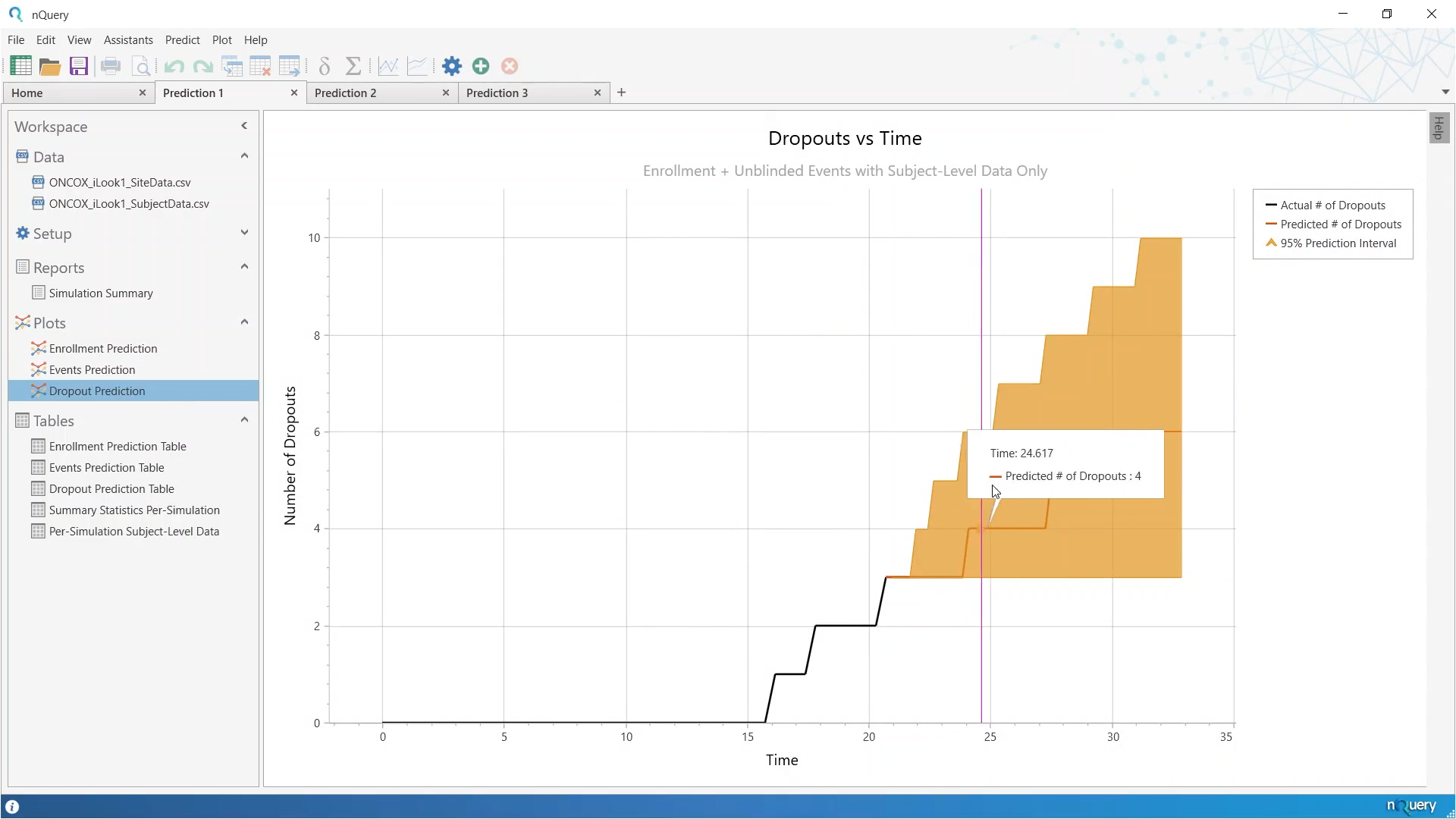
Task: Click the info icon in status bar
Action: pyautogui.click(x=12, y=807)
